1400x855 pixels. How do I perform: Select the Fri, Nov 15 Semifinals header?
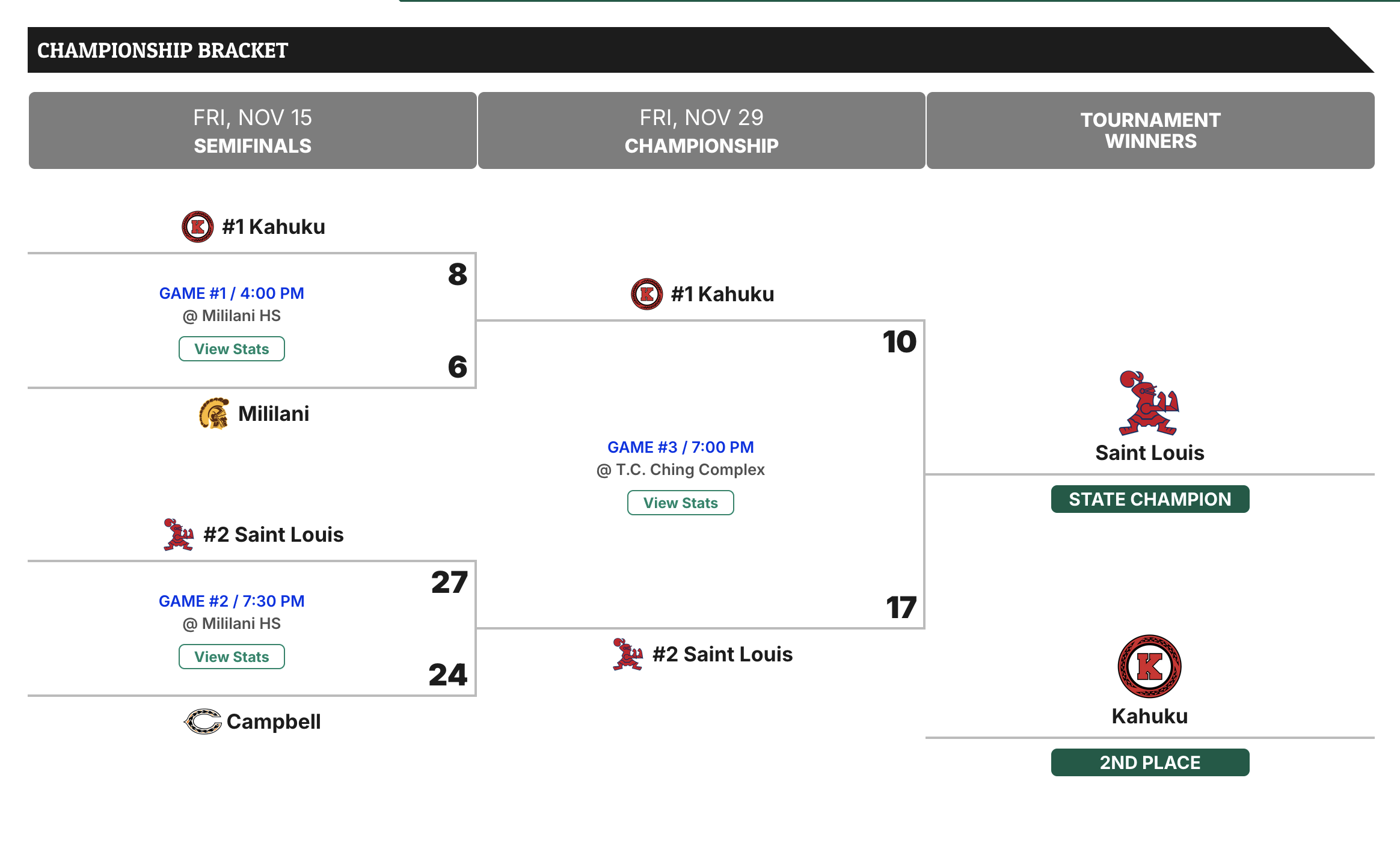tap(253, 130)
